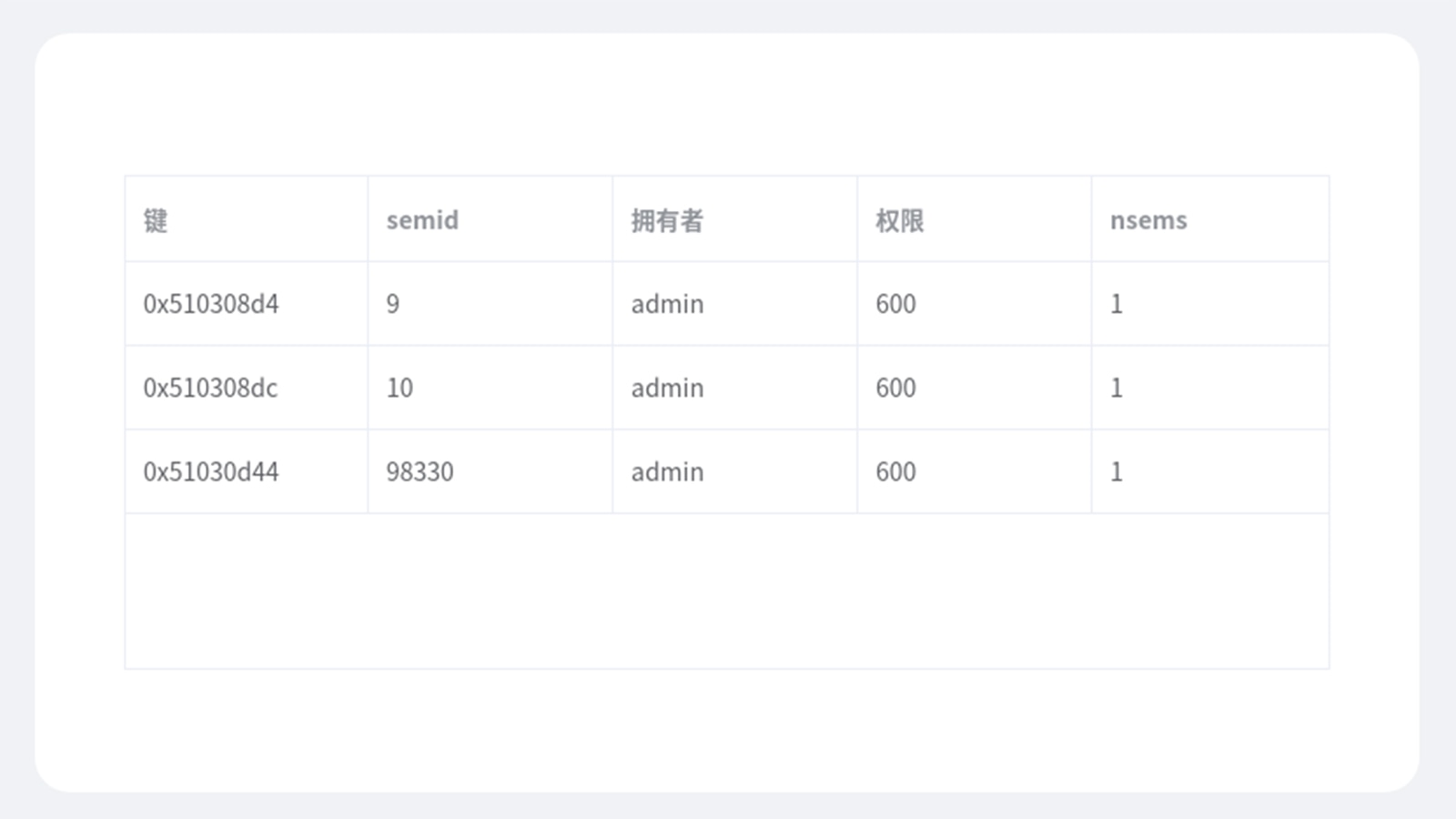Click permission 600 in second row

[x=895, y=388]
